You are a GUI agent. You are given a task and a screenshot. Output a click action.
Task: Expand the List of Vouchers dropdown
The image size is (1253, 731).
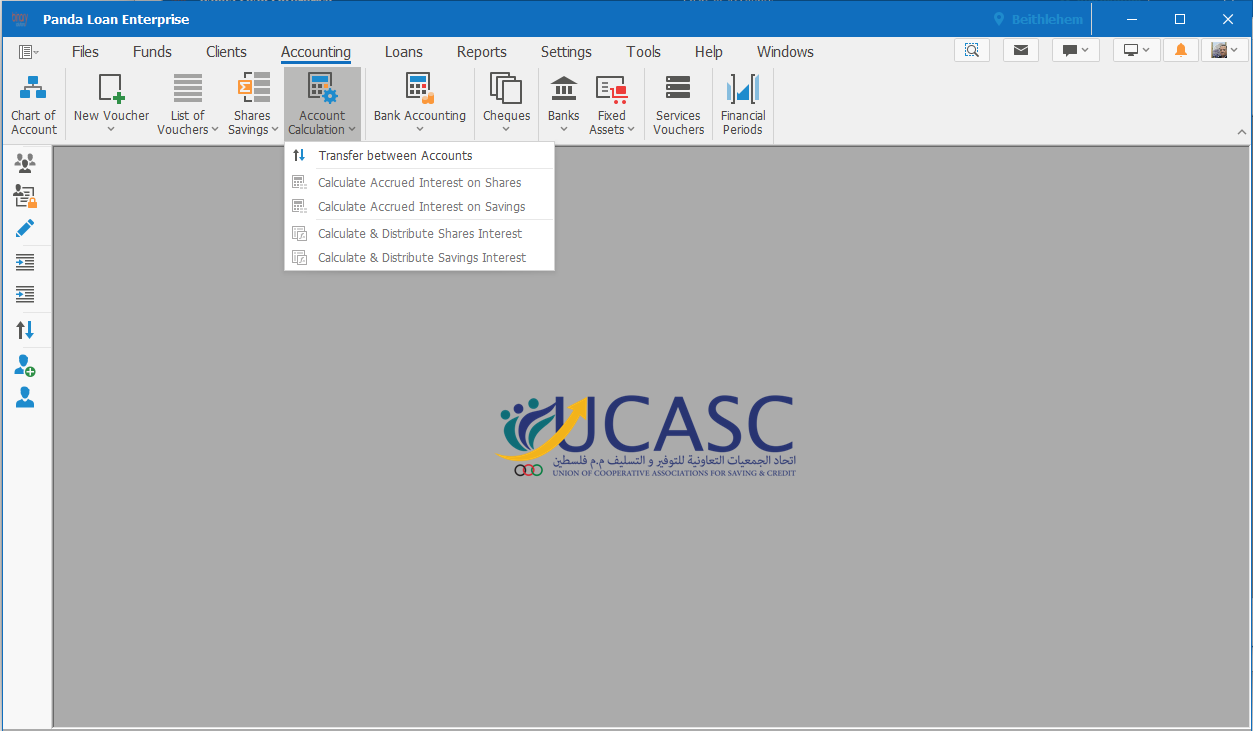214,130
